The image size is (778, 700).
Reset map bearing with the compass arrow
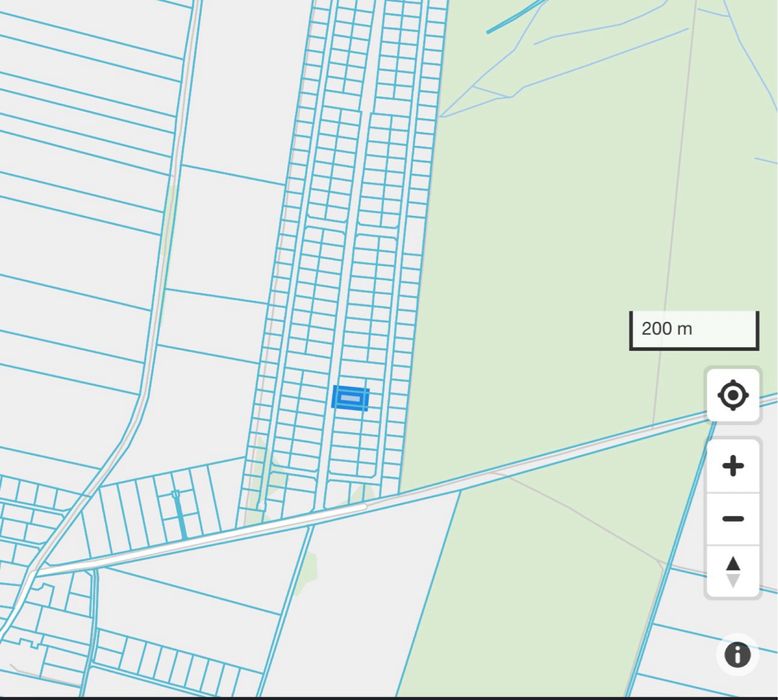click(x=733, y=572)
